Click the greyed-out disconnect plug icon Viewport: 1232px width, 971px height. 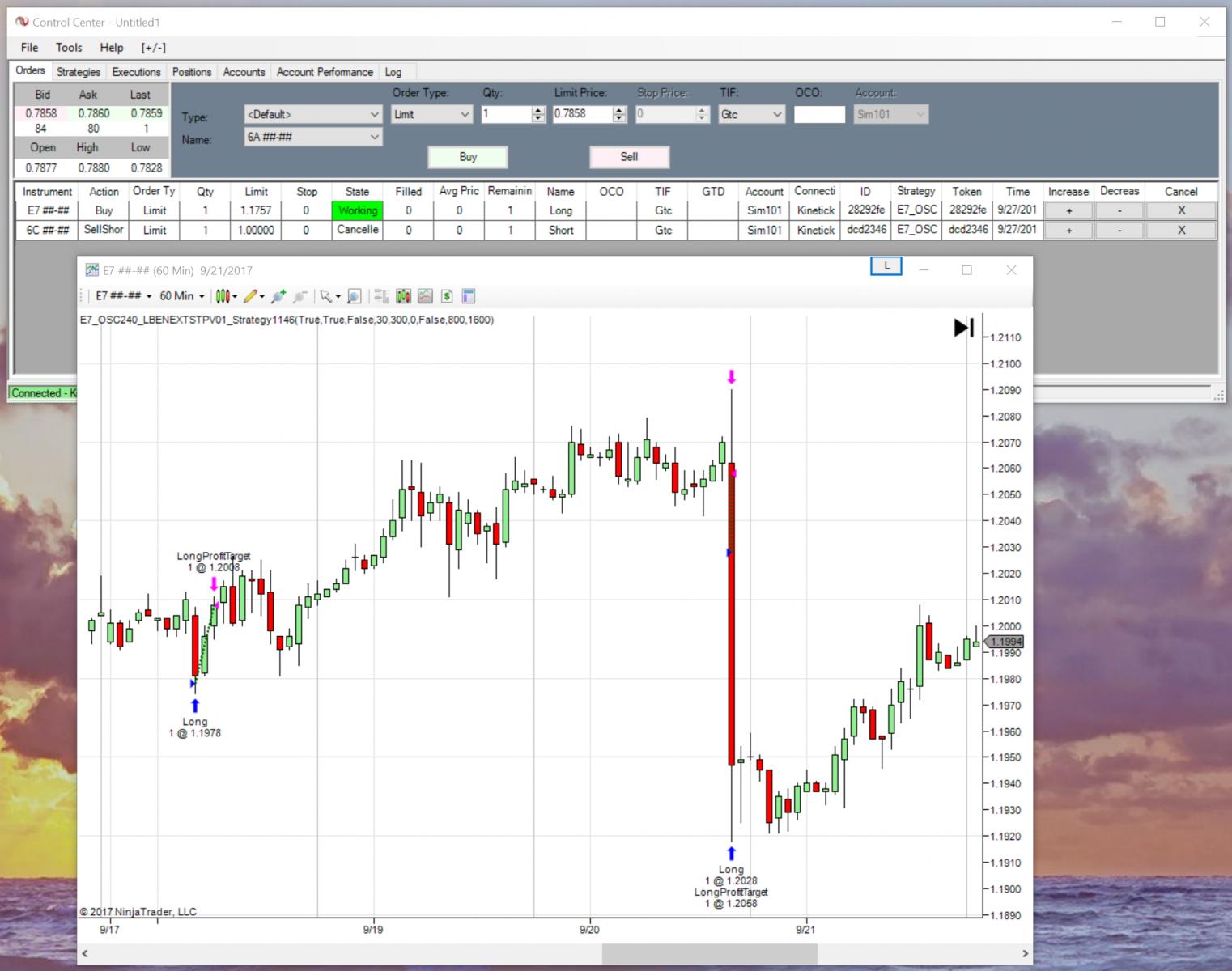300,296
